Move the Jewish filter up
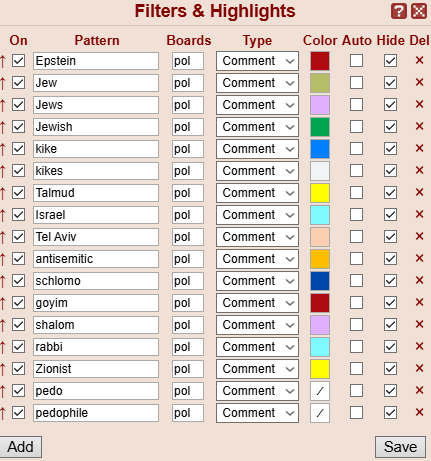This screenshot has height=461, width=431. tap(3, 127)
